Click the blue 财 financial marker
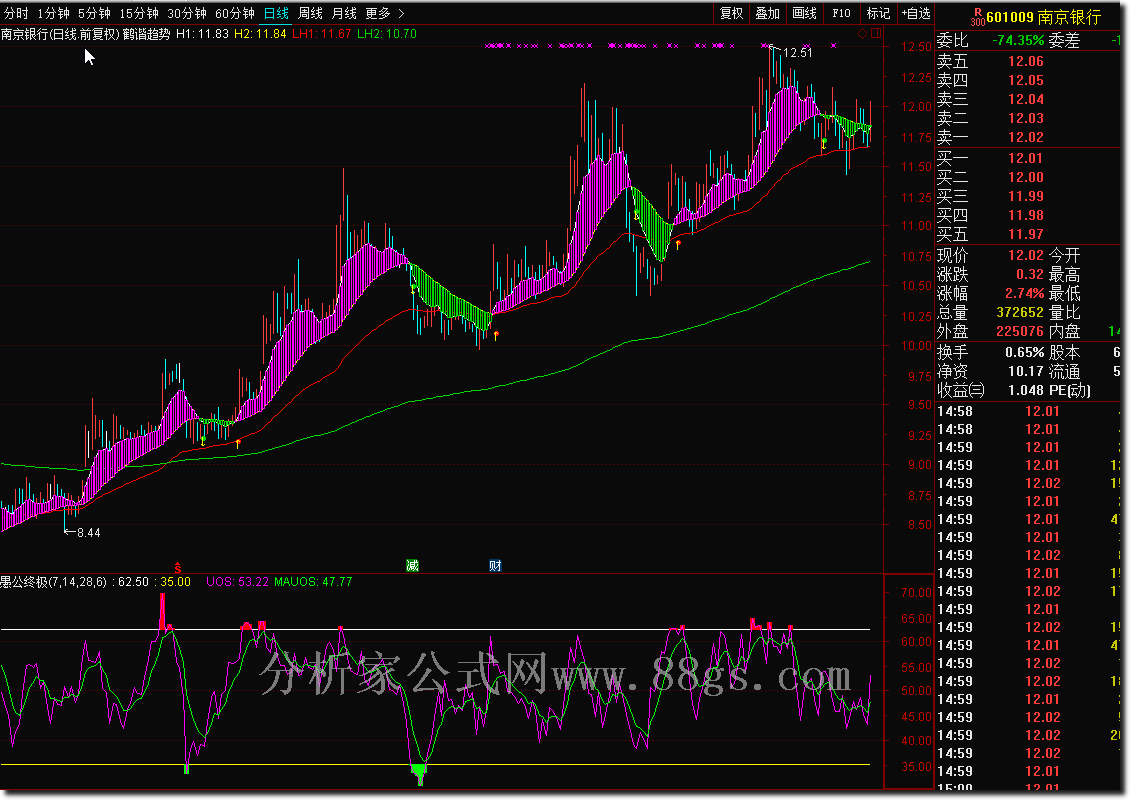 [x=495, y=566]
